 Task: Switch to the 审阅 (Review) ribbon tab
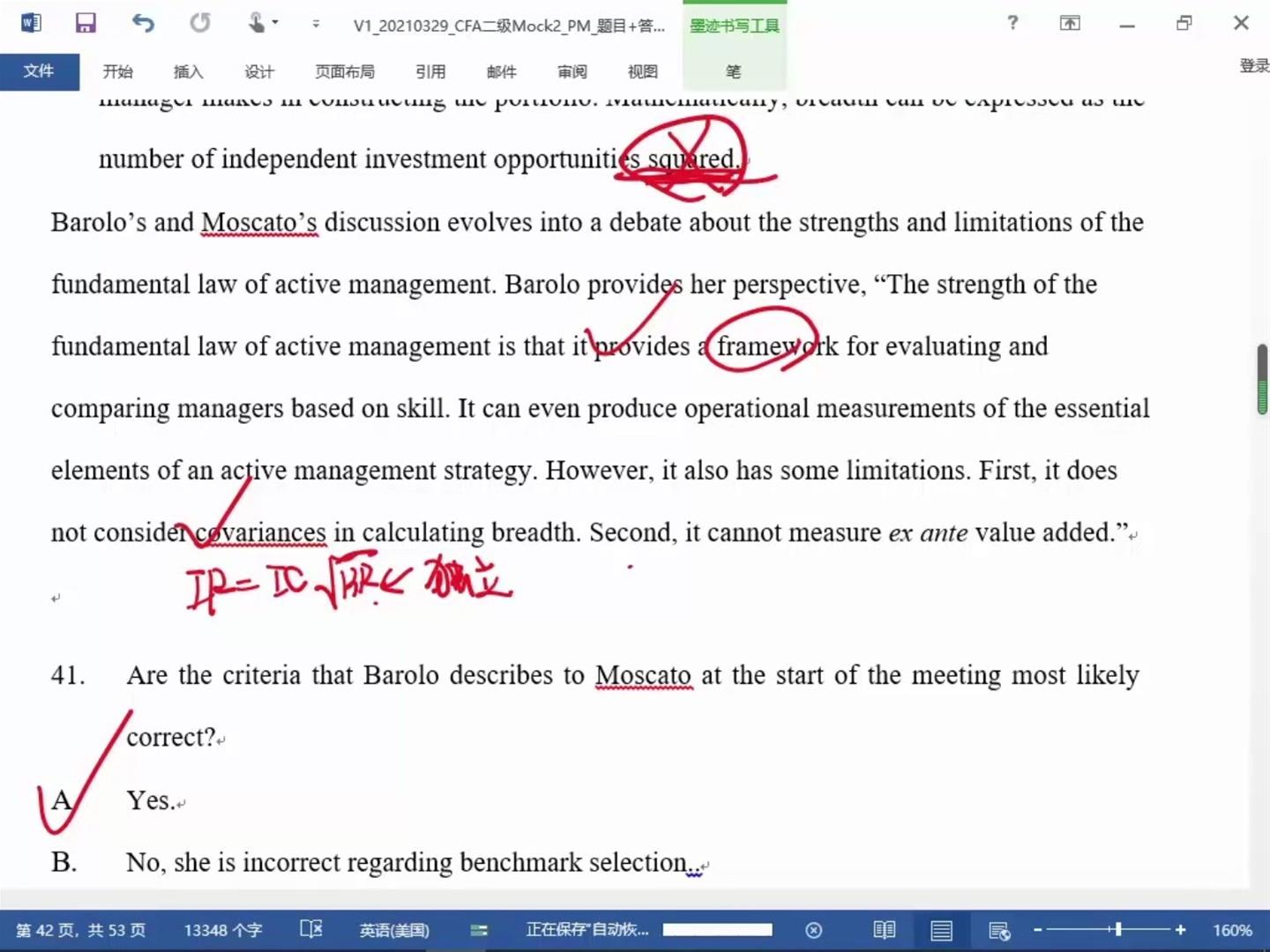pyautogui.click(x=571, y=71)
